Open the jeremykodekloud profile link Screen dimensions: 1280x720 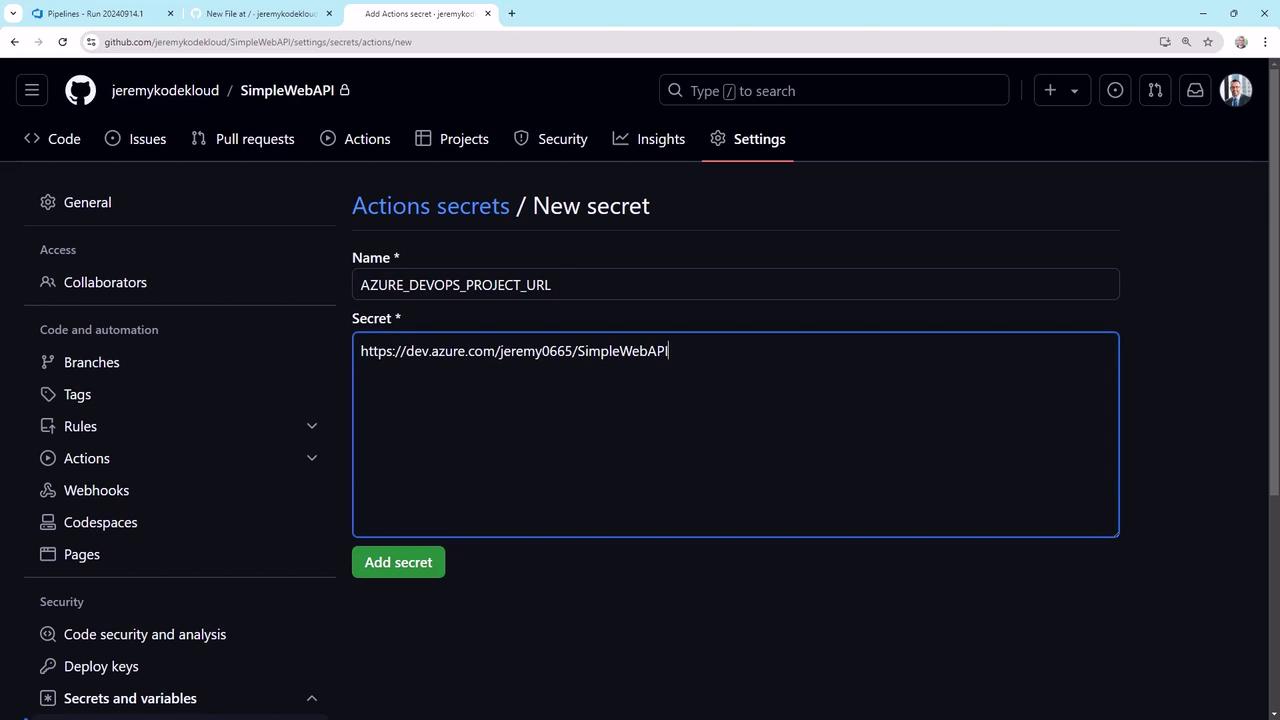point(165,90)
